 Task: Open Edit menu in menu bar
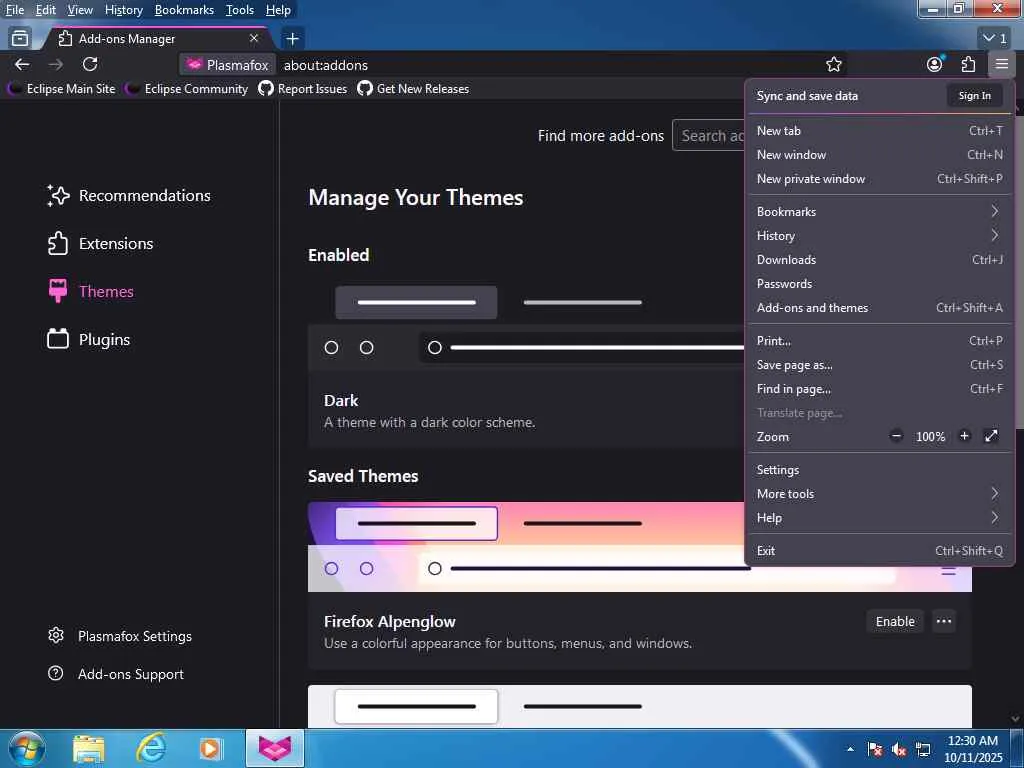pos(46,10)
